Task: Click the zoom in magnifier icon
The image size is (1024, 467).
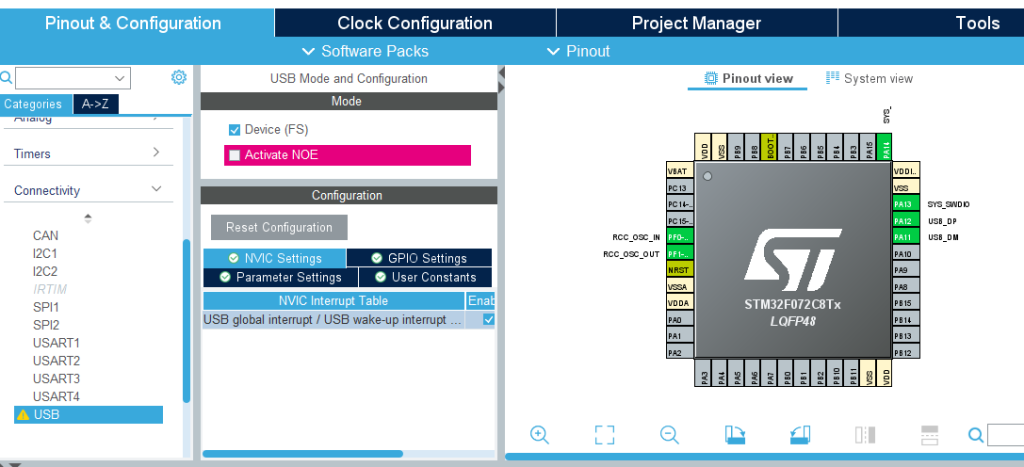Action: (539, 434)
